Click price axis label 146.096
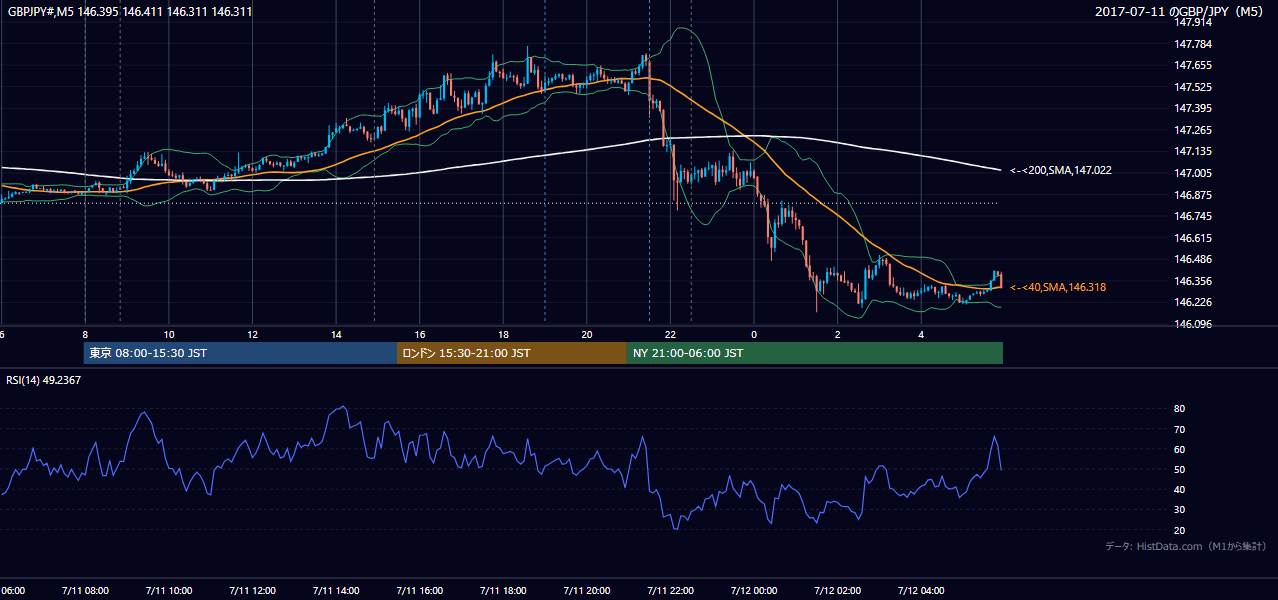 pyautogui.click(x=1192, y=324)
